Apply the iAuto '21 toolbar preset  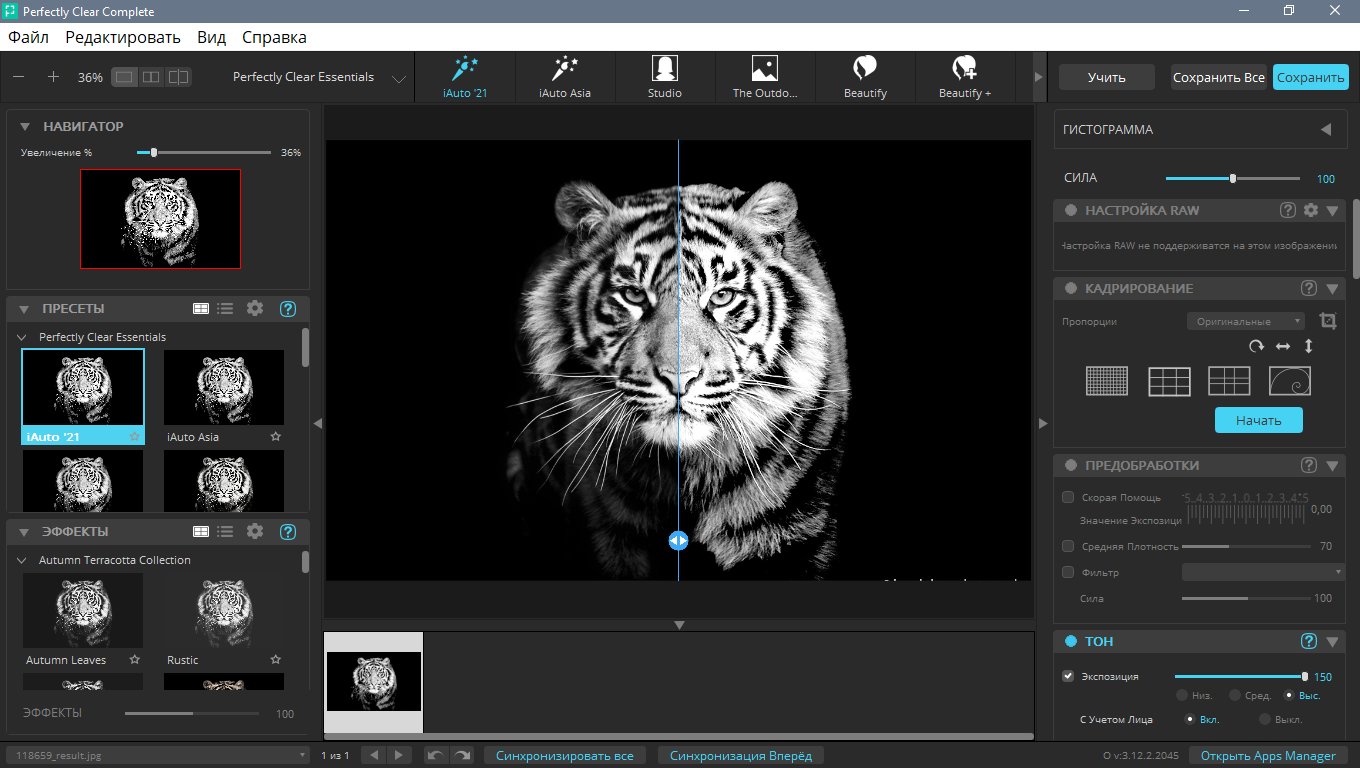click(465, 77)
